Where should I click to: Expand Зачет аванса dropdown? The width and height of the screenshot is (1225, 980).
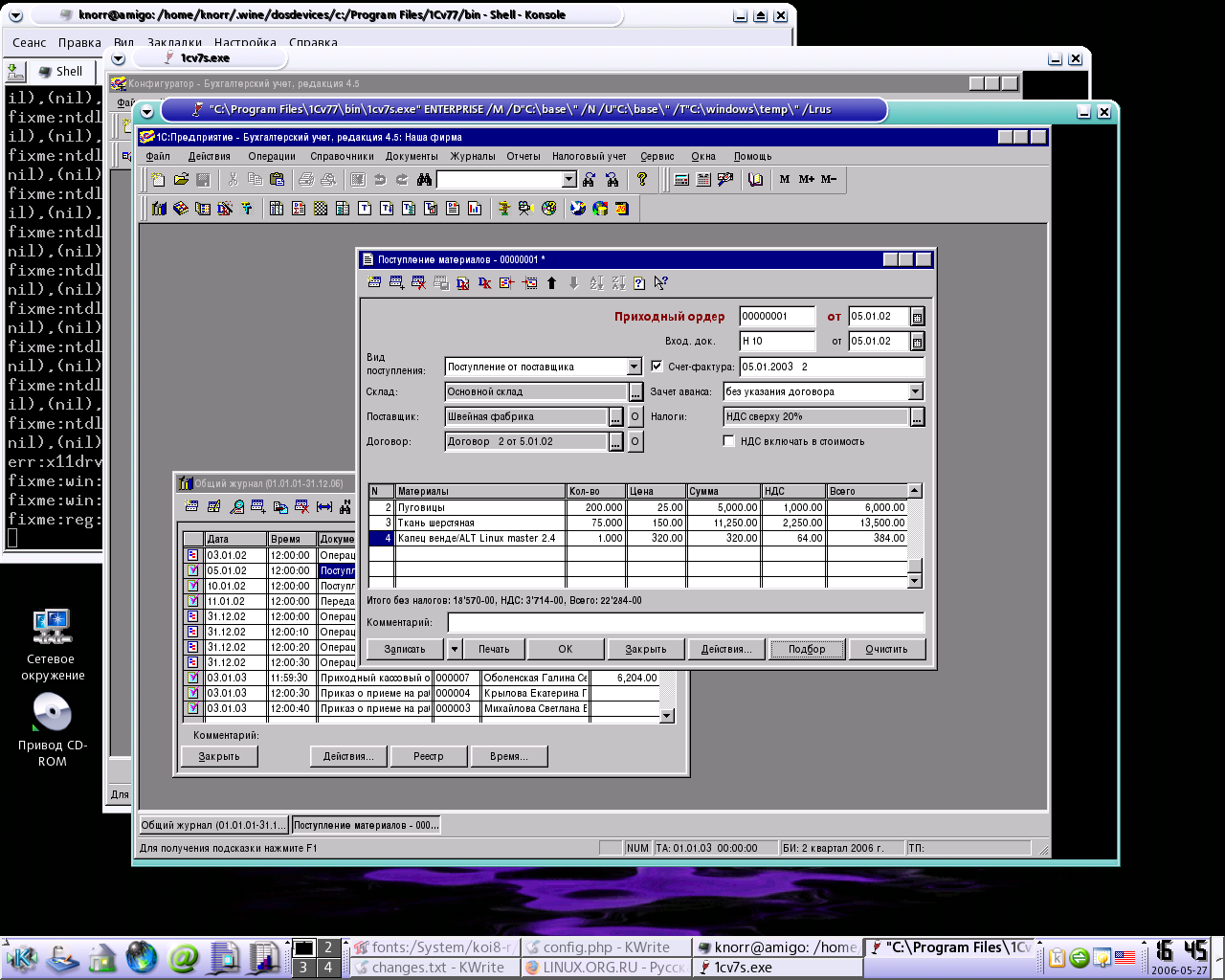pyautogui.click(x=915, y=391)
